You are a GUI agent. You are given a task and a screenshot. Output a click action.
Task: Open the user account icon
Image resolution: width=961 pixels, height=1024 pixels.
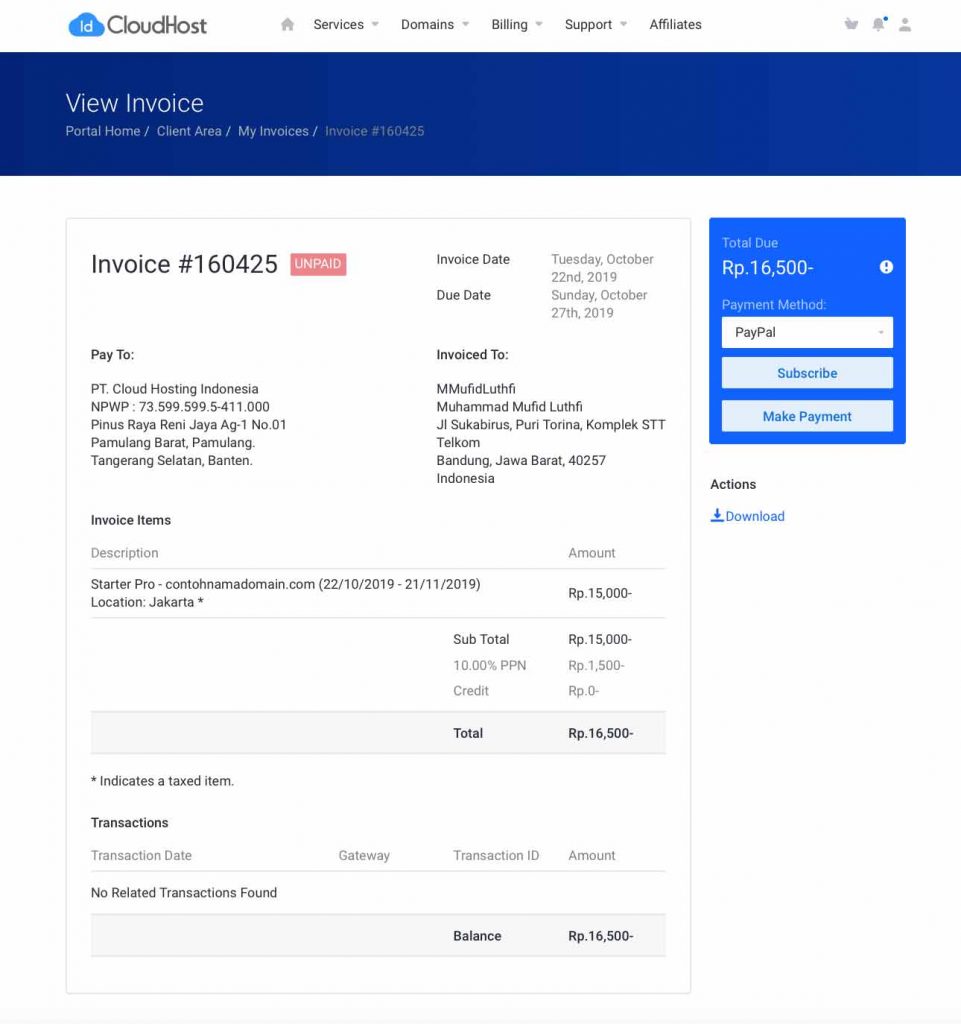pyautogui.click(x=905, y=24)
